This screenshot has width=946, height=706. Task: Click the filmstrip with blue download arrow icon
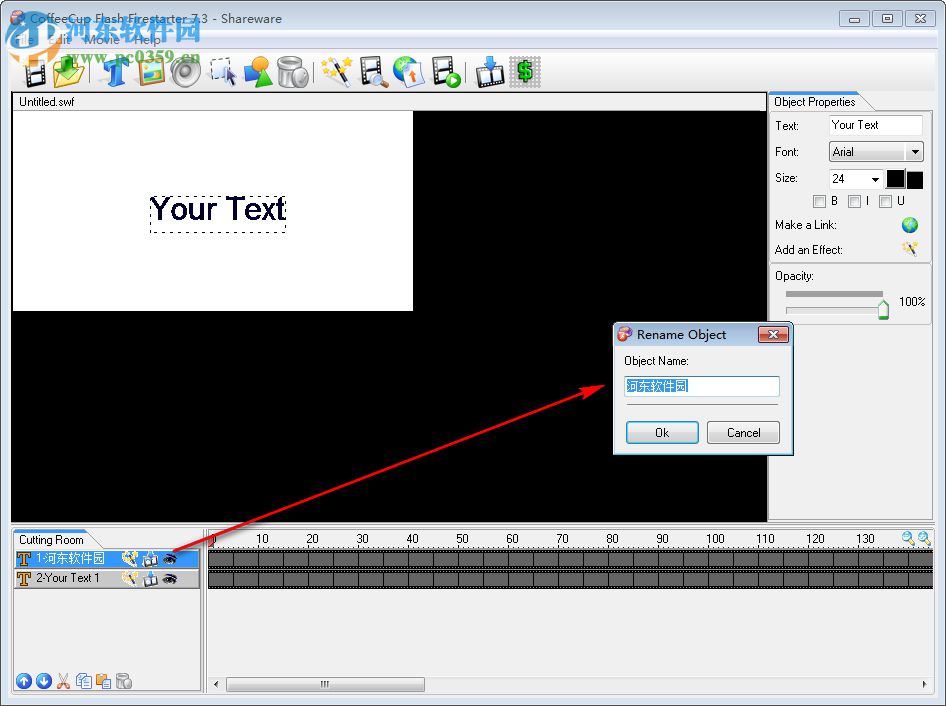489,72
